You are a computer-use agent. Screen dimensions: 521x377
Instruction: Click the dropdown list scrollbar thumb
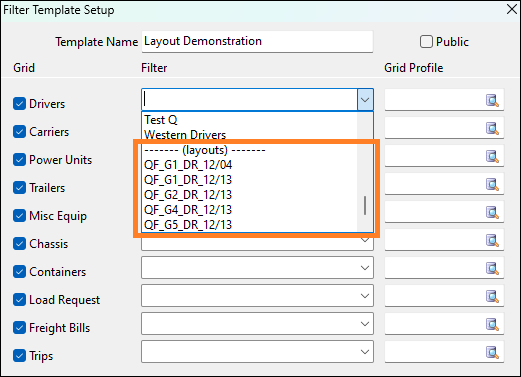click(x=365, y=205)
